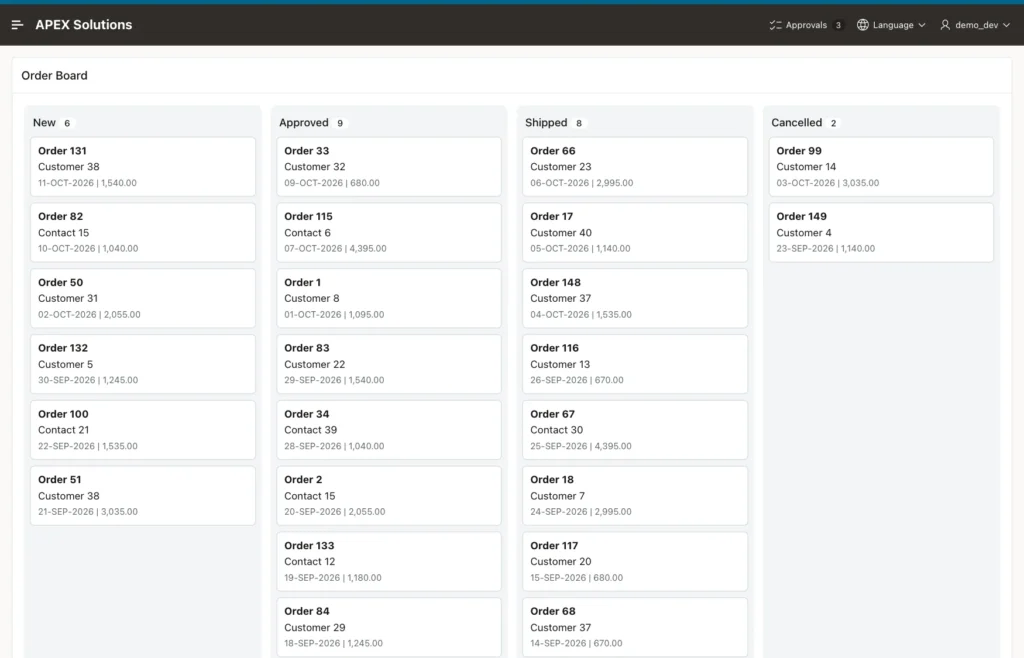Open the Order 50 card

(142, 298)
